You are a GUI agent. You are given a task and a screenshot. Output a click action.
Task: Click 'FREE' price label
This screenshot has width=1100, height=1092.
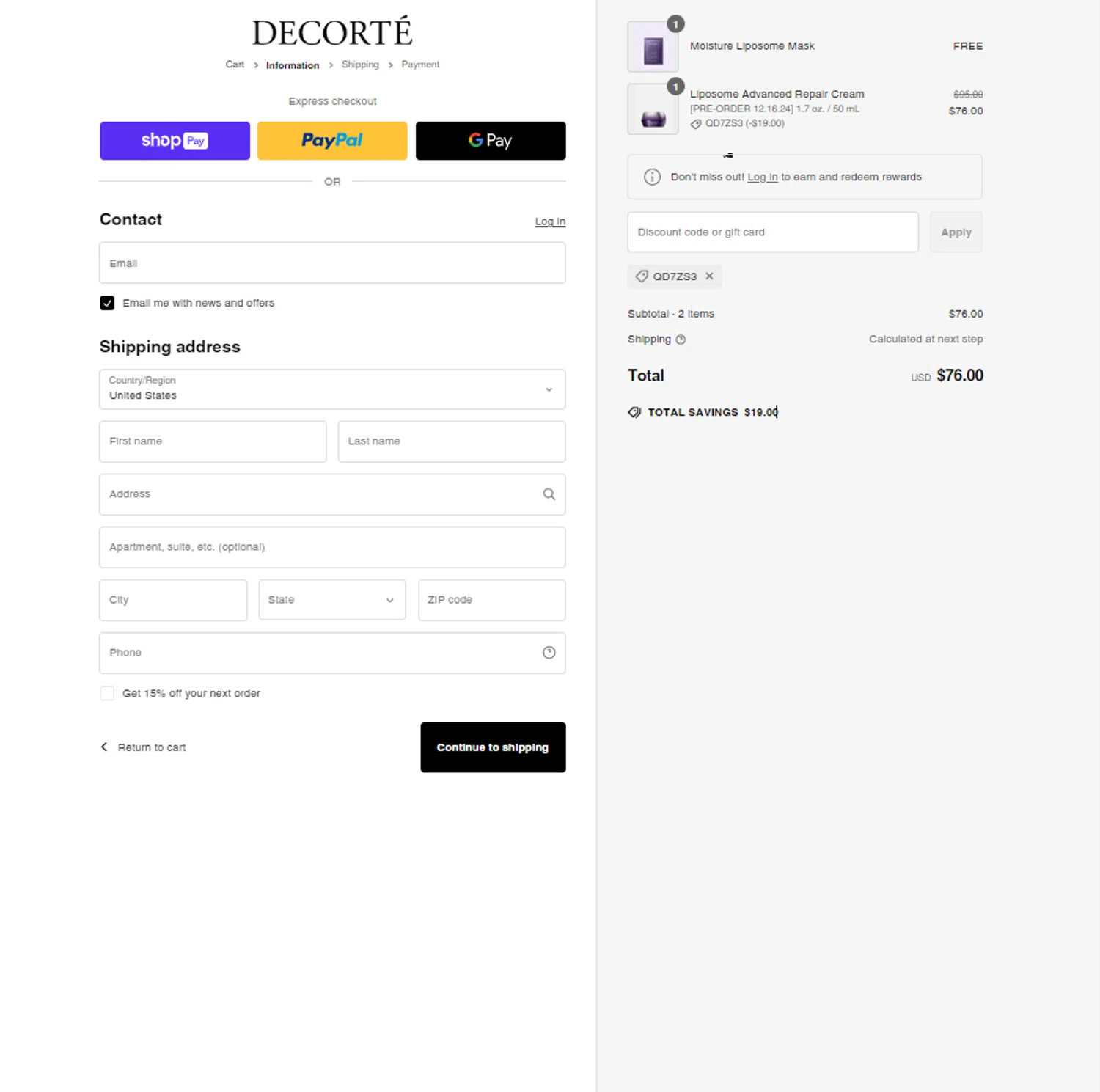(968, 46)
